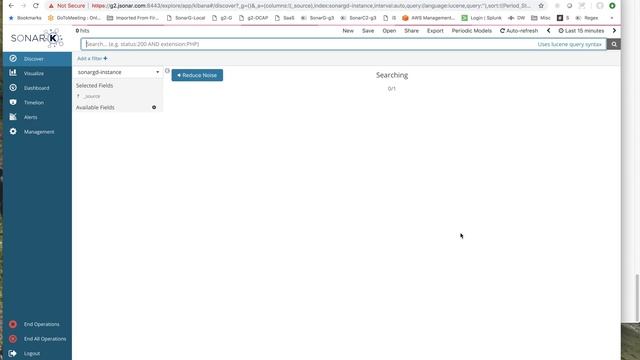The width and height of the screenshot is (640, 360).
Task: Open the g2-DCAP bookmark
Action: point(253,18)
